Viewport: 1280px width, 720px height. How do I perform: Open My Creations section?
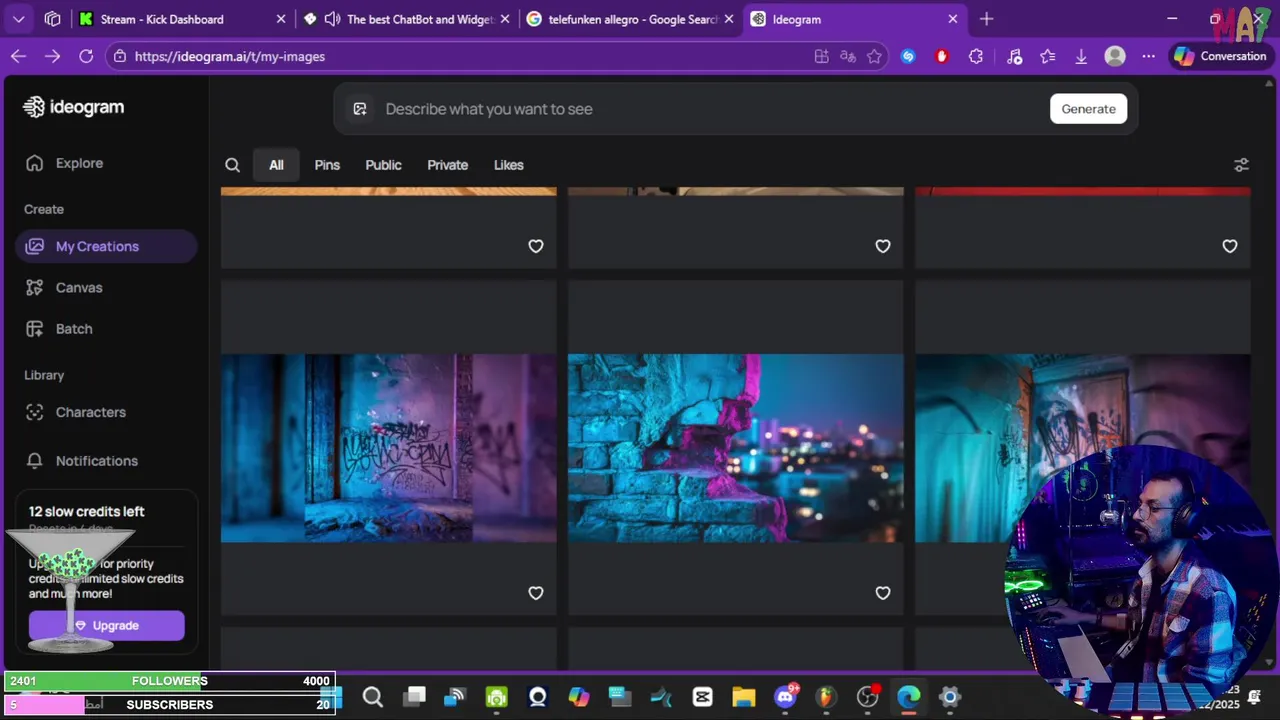pyautogui.click(x=106, y=246)
